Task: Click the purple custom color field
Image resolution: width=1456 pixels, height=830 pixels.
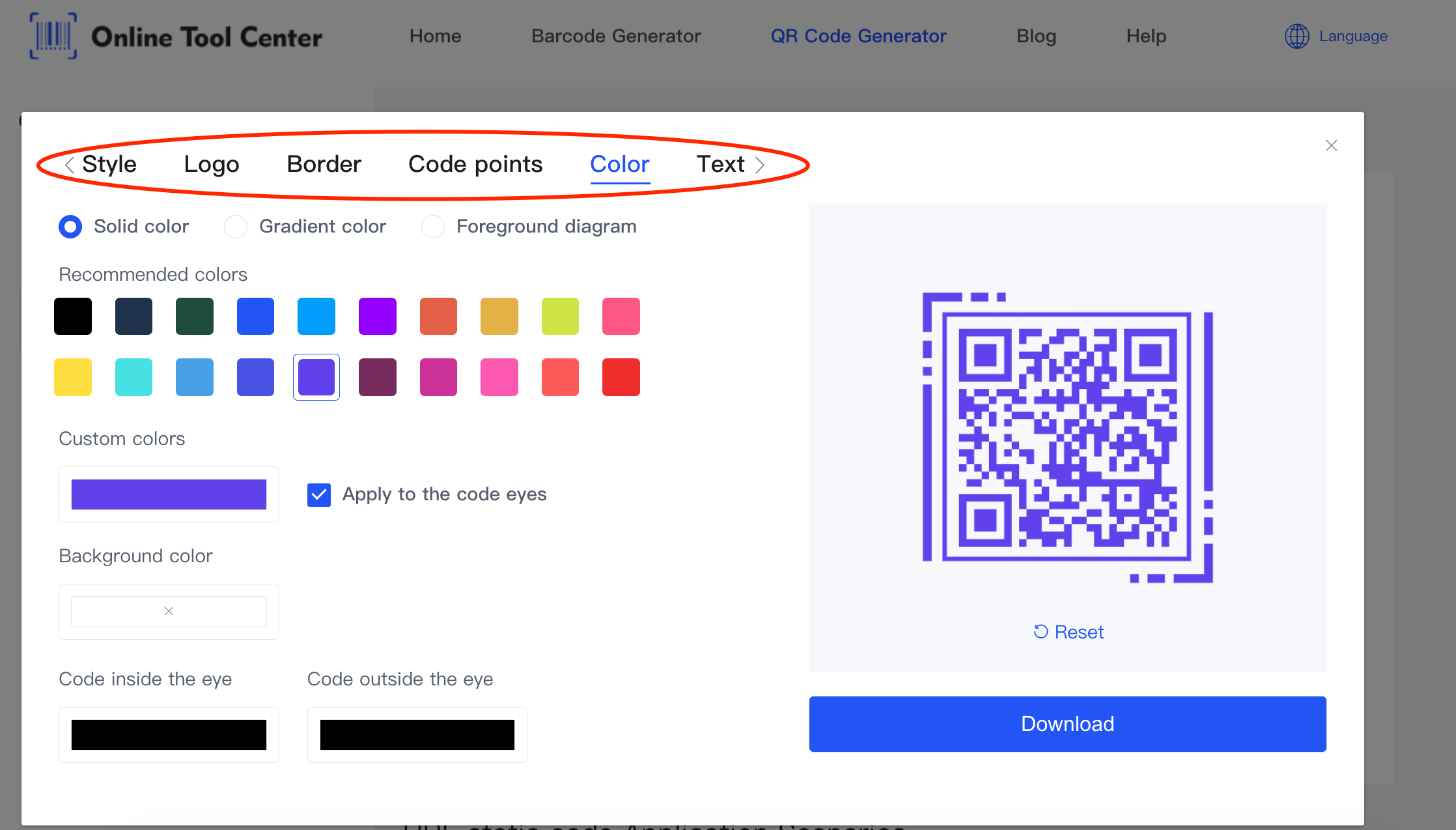Action: tap(168, 494)
